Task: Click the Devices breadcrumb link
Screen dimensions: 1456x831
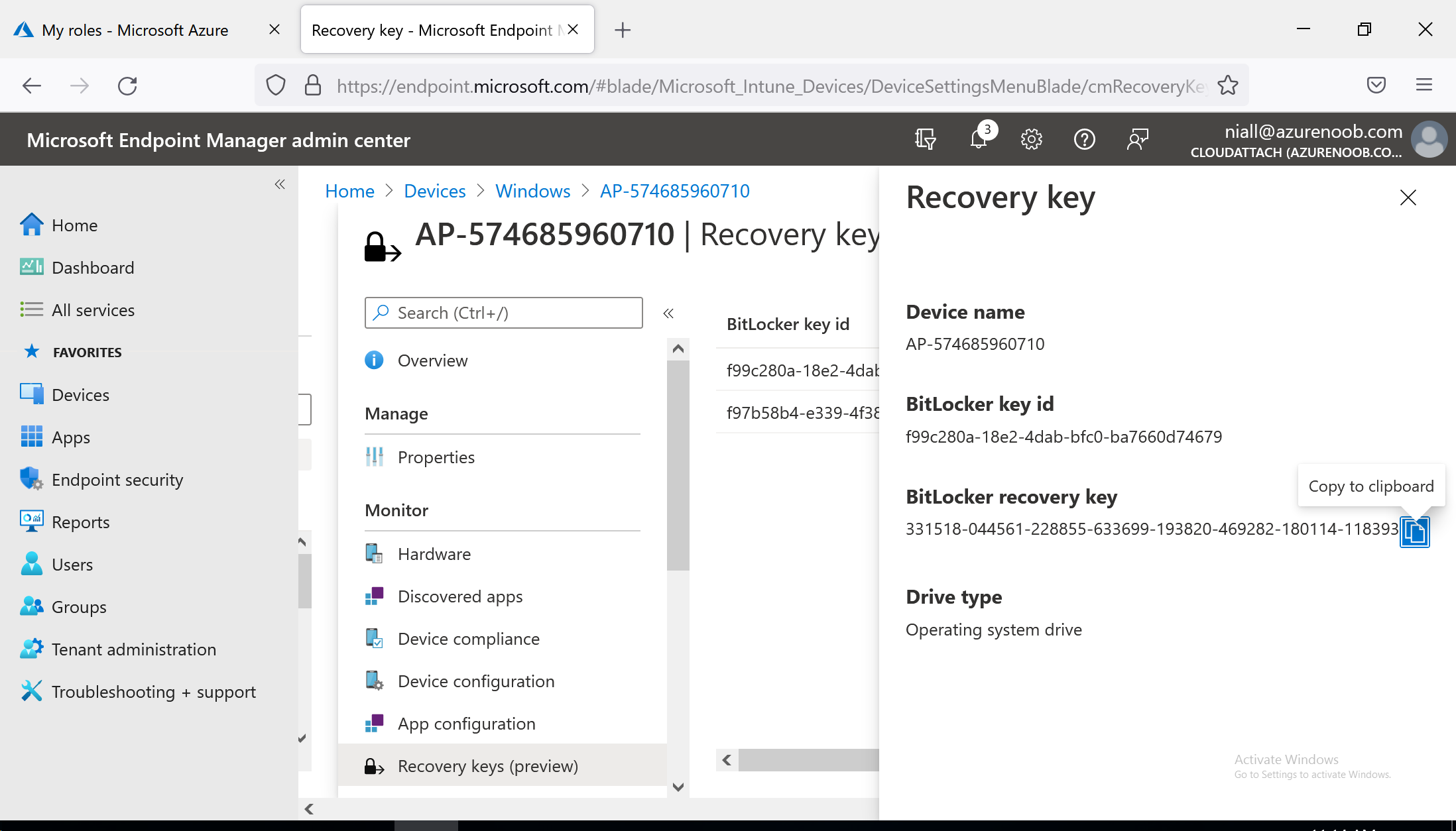Action: [434, 191]
